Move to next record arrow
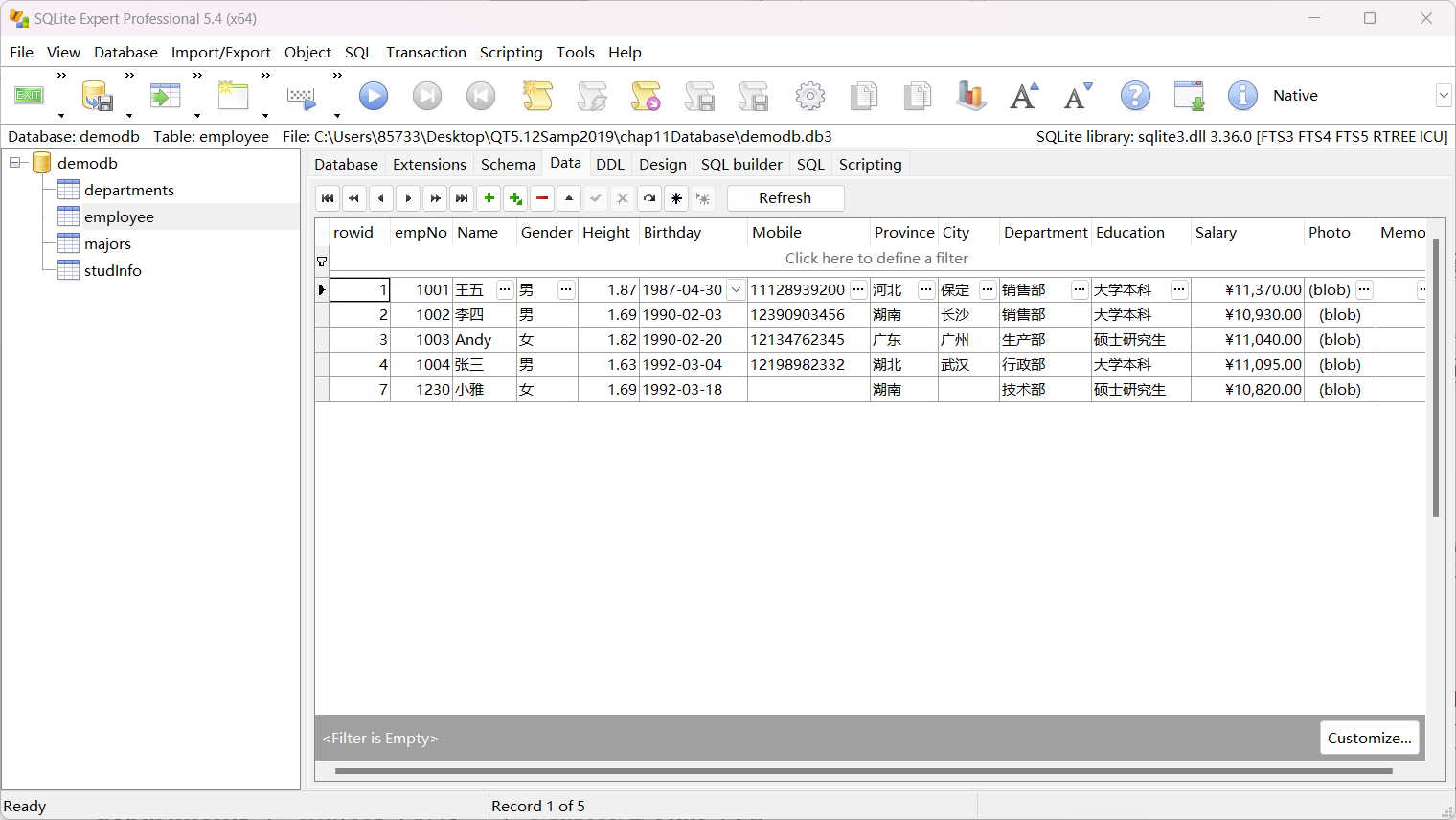The width and height of the screenshot is (1456, 820). (x=408, y=198)
